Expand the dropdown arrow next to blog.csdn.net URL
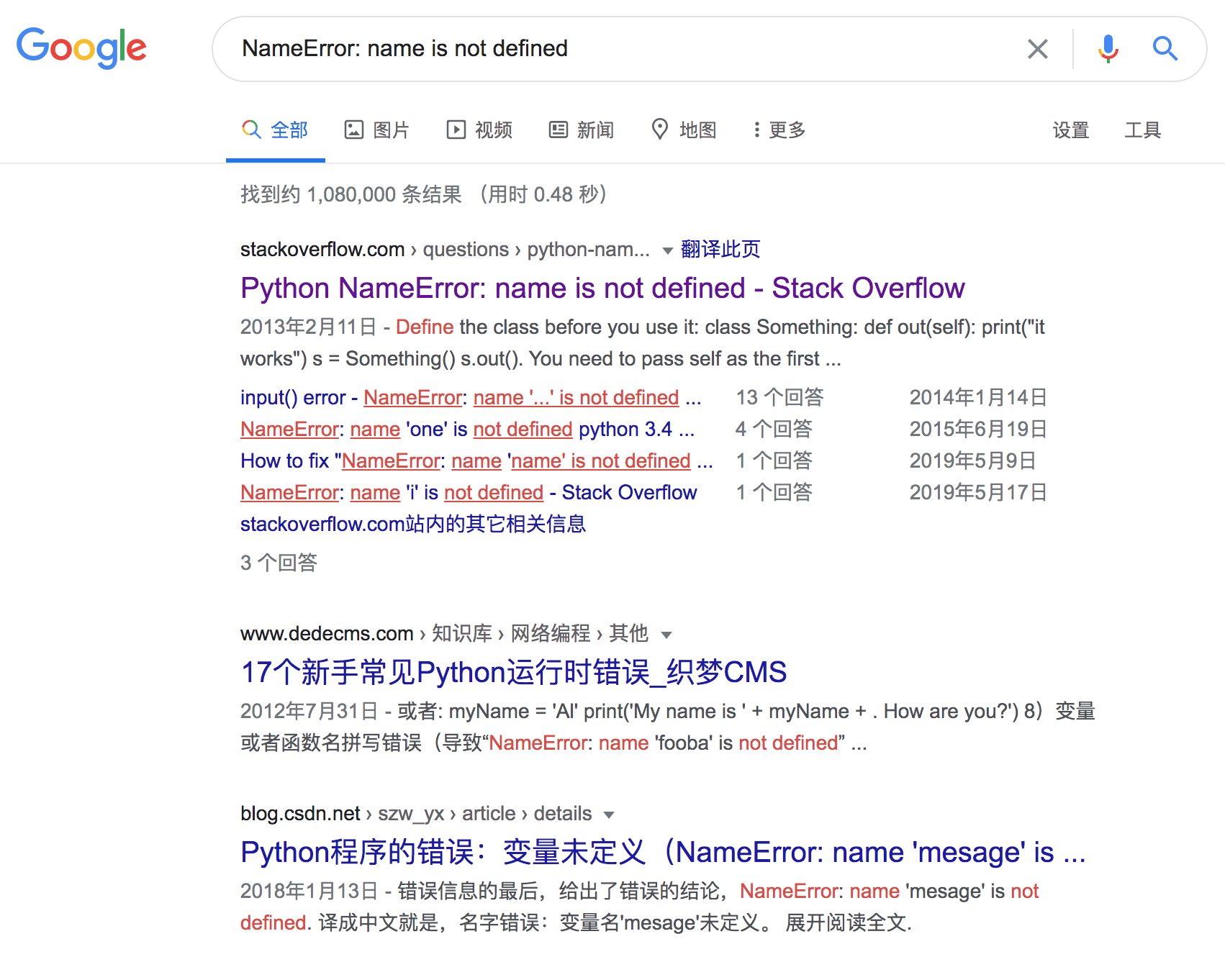The image size is (1225, 980). (609, 815)
